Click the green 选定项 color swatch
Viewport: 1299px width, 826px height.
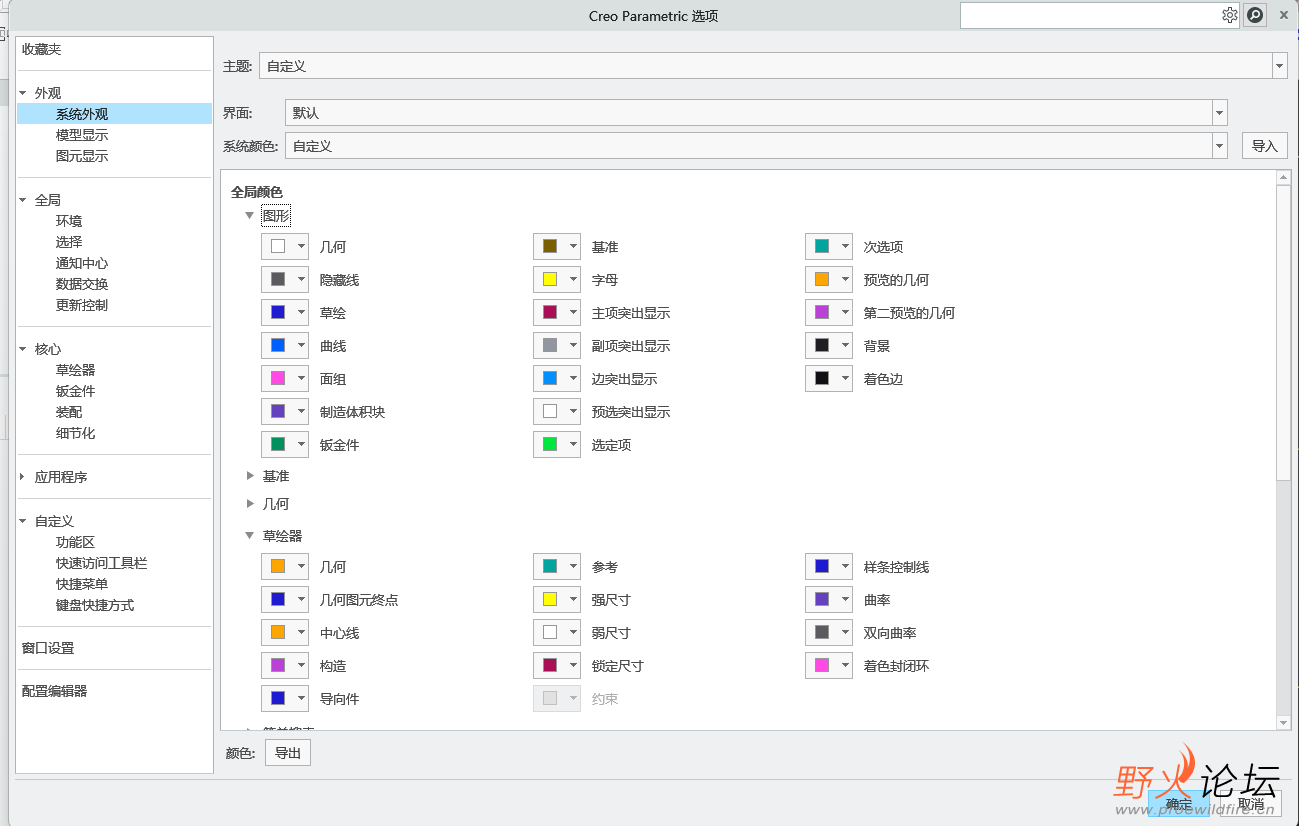pyautogui.click(x=550, y=444)
